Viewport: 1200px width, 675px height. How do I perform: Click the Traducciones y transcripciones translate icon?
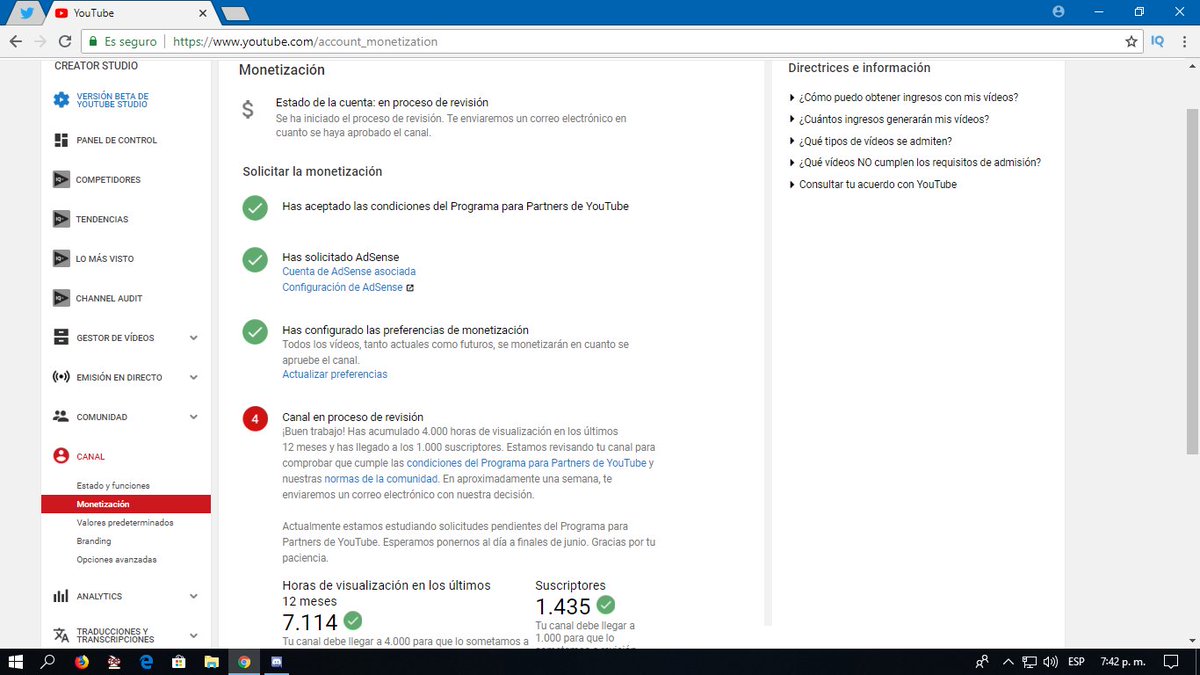[x=61, y=636]
